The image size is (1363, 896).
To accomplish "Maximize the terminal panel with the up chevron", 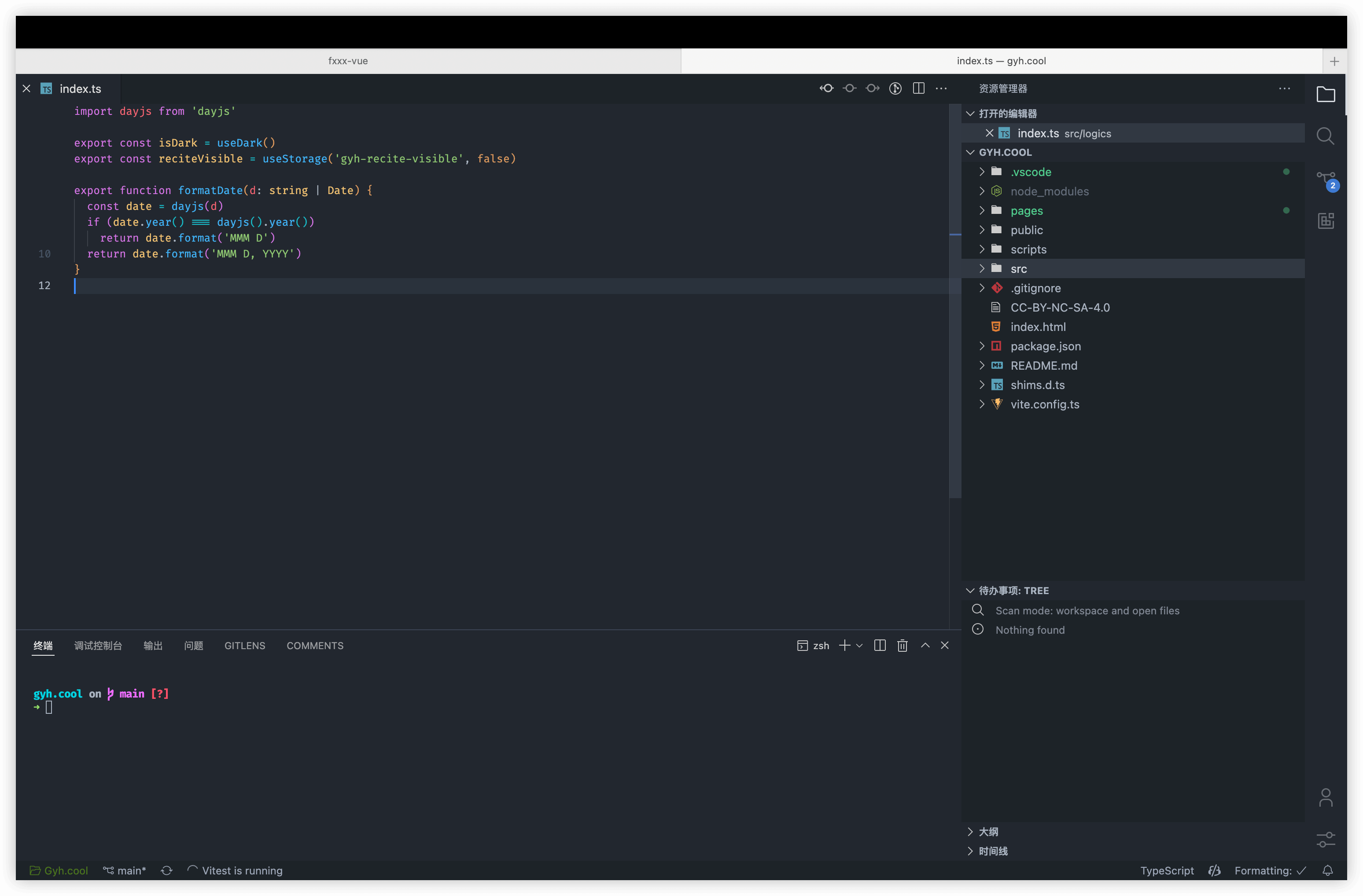I will [925, 645].
